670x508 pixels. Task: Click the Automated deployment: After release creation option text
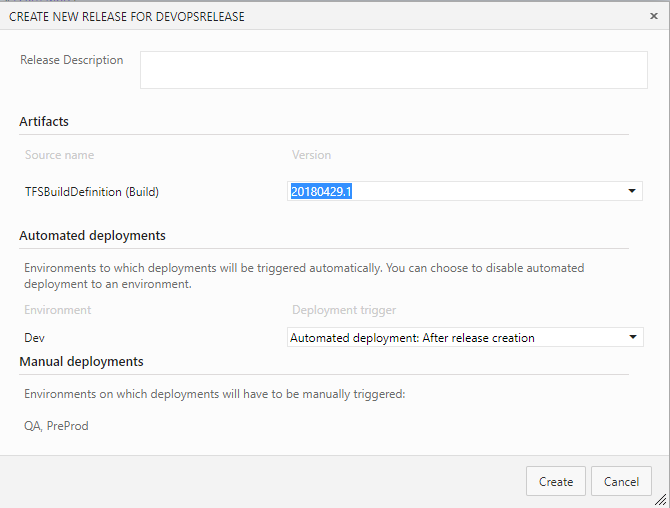(412, 338)
